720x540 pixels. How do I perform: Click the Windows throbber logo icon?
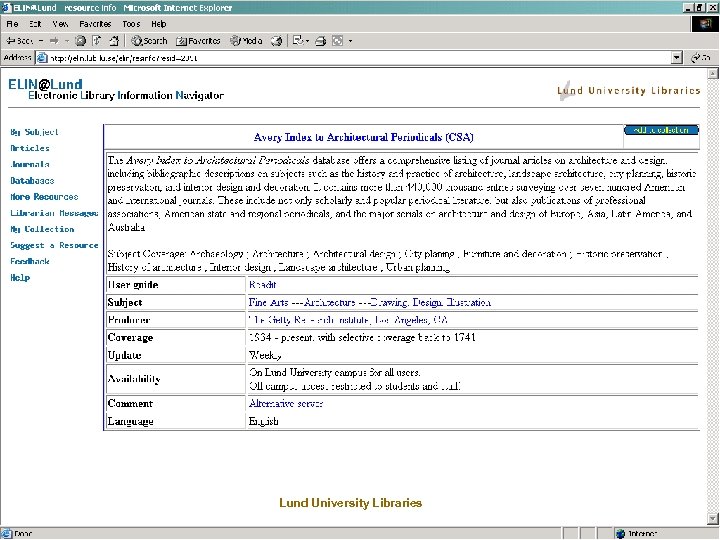tap(705, 24)
